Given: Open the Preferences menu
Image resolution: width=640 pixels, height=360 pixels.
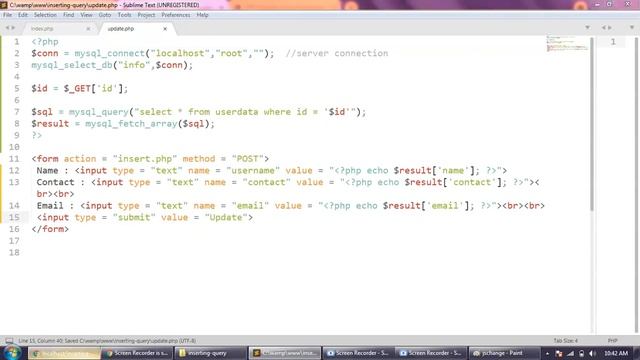Looking at the screenshot, I should pos(176,15).
